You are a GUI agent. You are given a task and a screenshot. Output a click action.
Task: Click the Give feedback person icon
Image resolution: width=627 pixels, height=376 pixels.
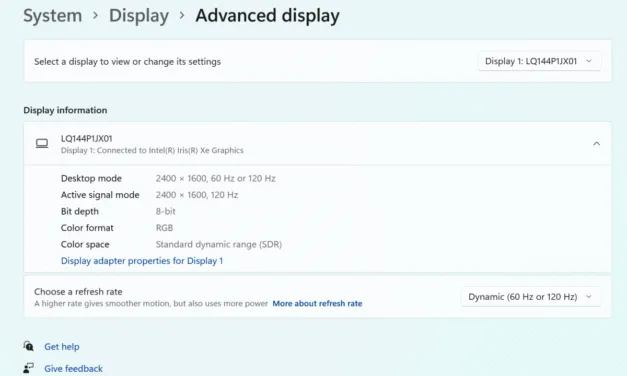point(28,368)
